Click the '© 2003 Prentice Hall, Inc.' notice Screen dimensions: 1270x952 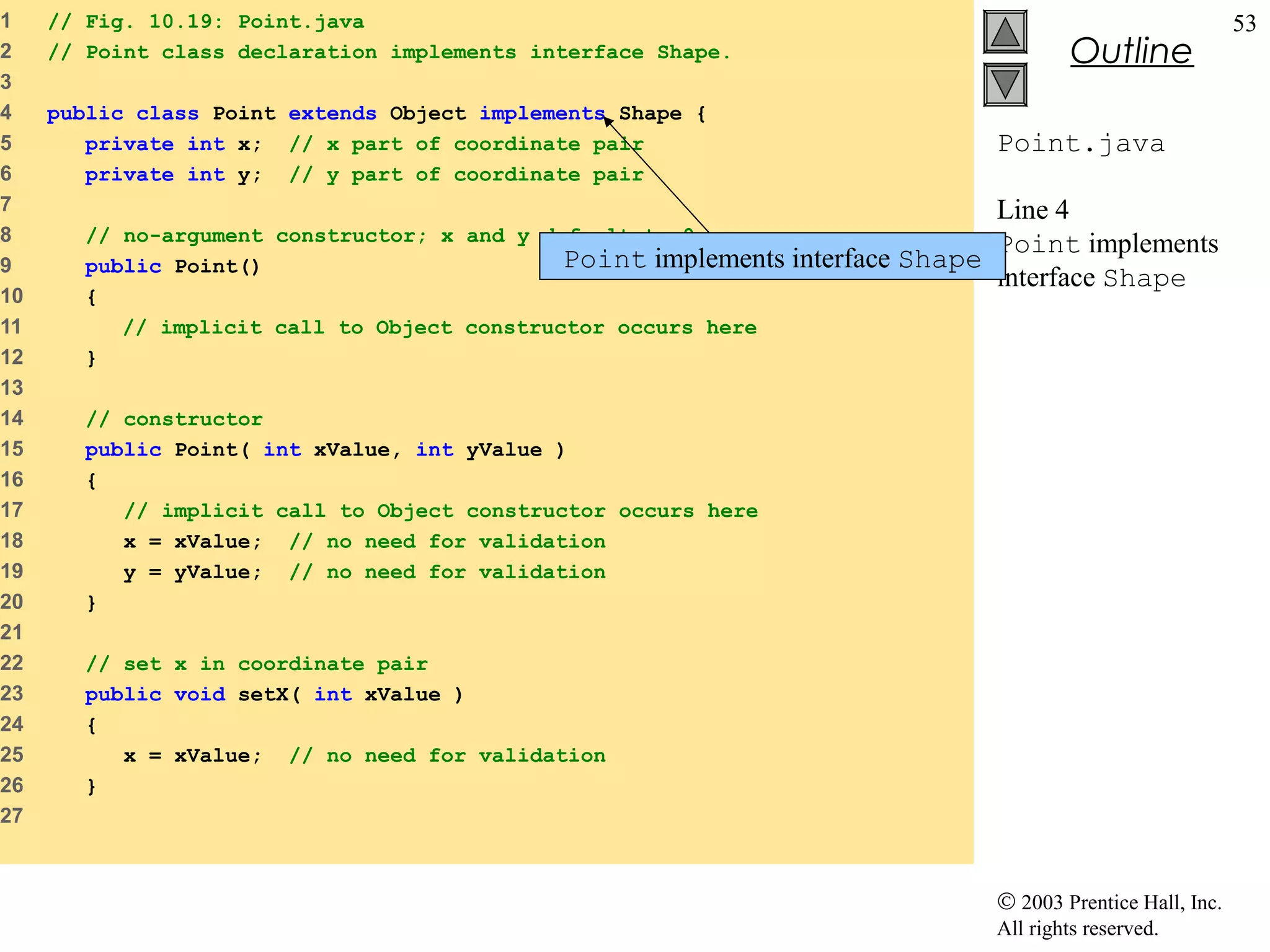click(x=1109, y=902)
